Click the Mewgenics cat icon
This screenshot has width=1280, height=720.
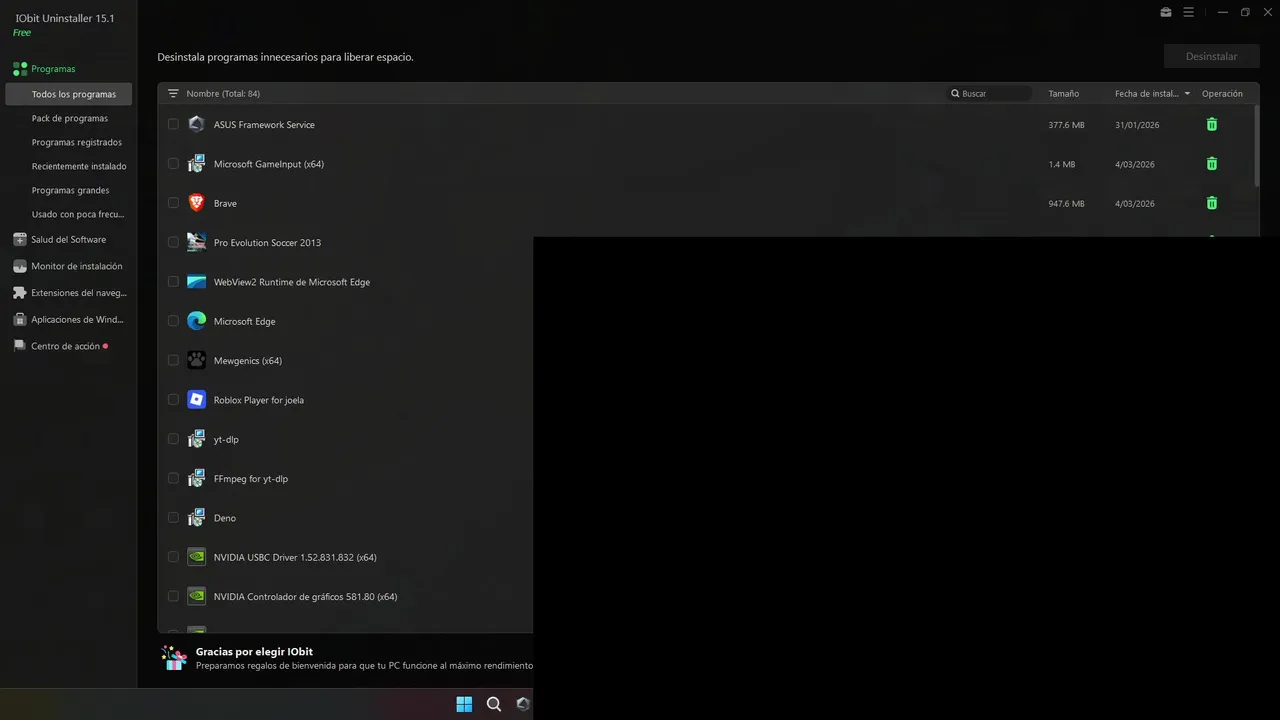click(x=196, y=360)
